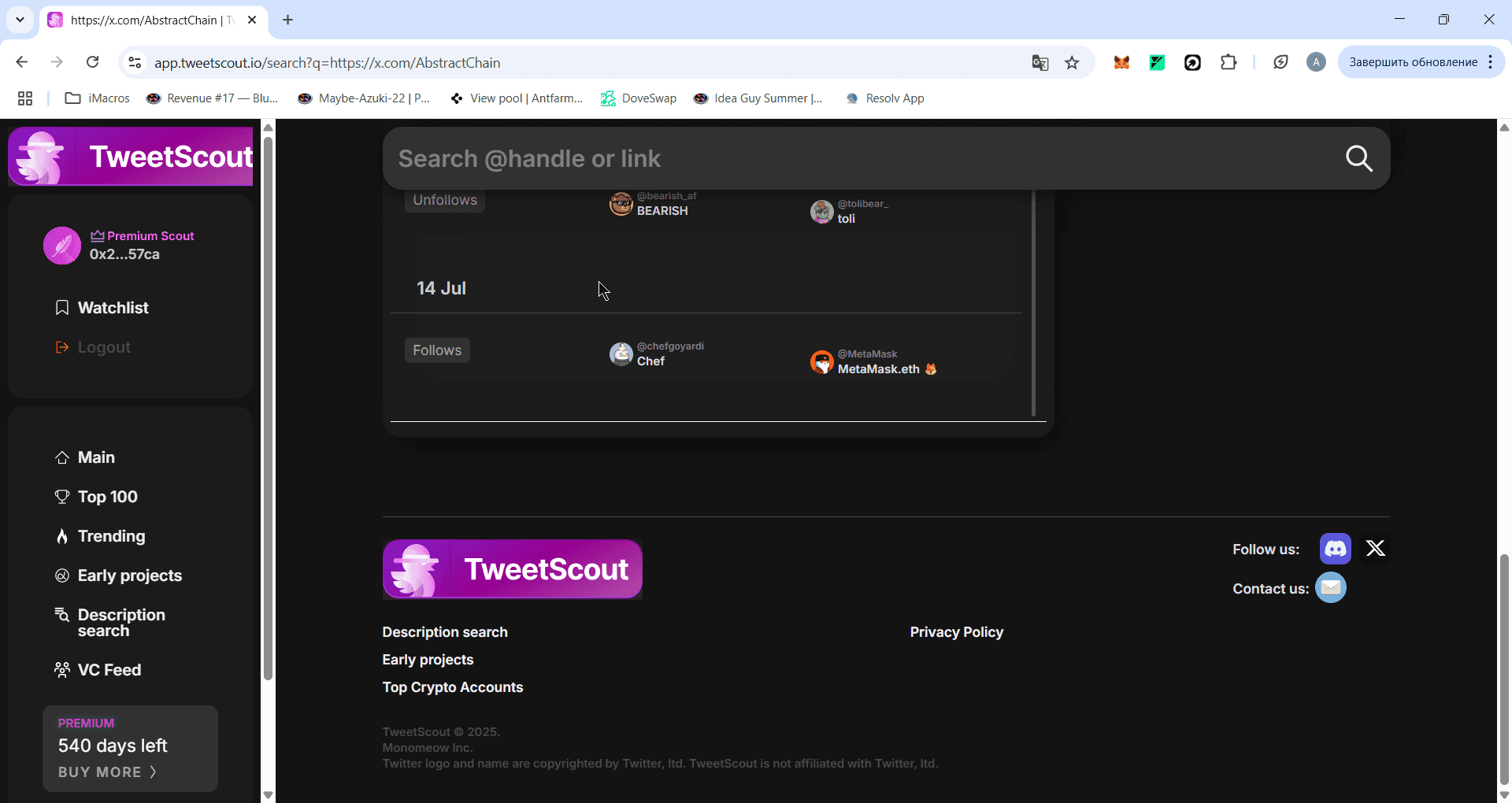The height and width of the screenshot is (803, 1512).
Task: Open the iMacros bookmark folder
Action: coord(98,98)
